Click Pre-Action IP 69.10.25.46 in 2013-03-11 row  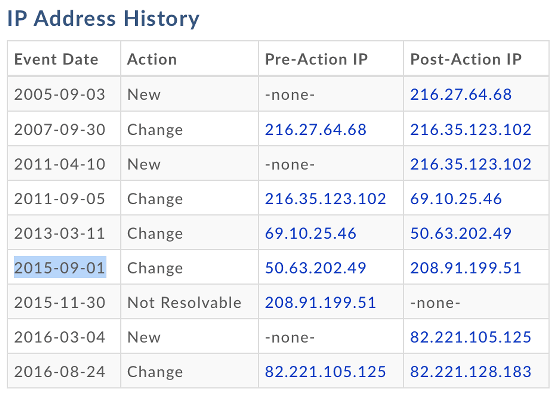[311, 233]
